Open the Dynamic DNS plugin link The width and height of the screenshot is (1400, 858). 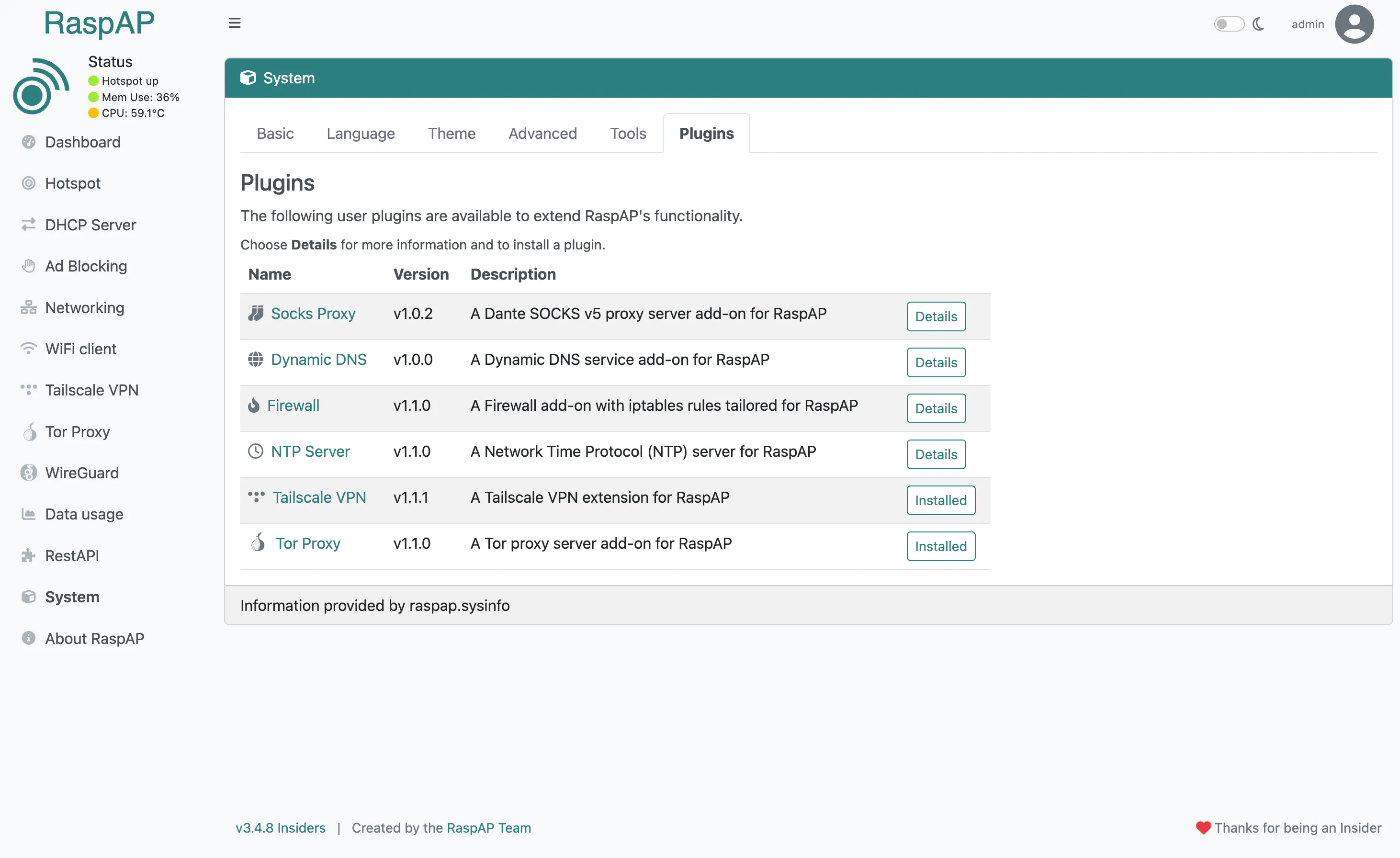click(319, 359)
